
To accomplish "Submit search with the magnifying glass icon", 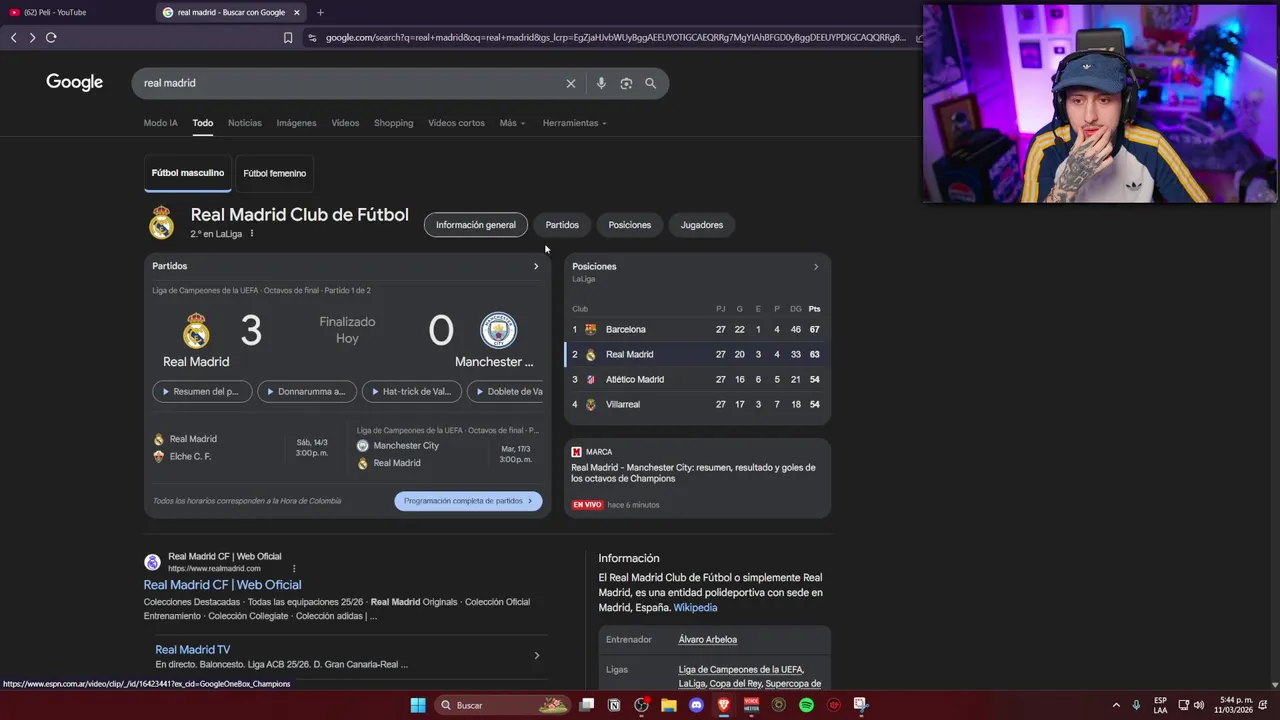I will coord(651,83).
